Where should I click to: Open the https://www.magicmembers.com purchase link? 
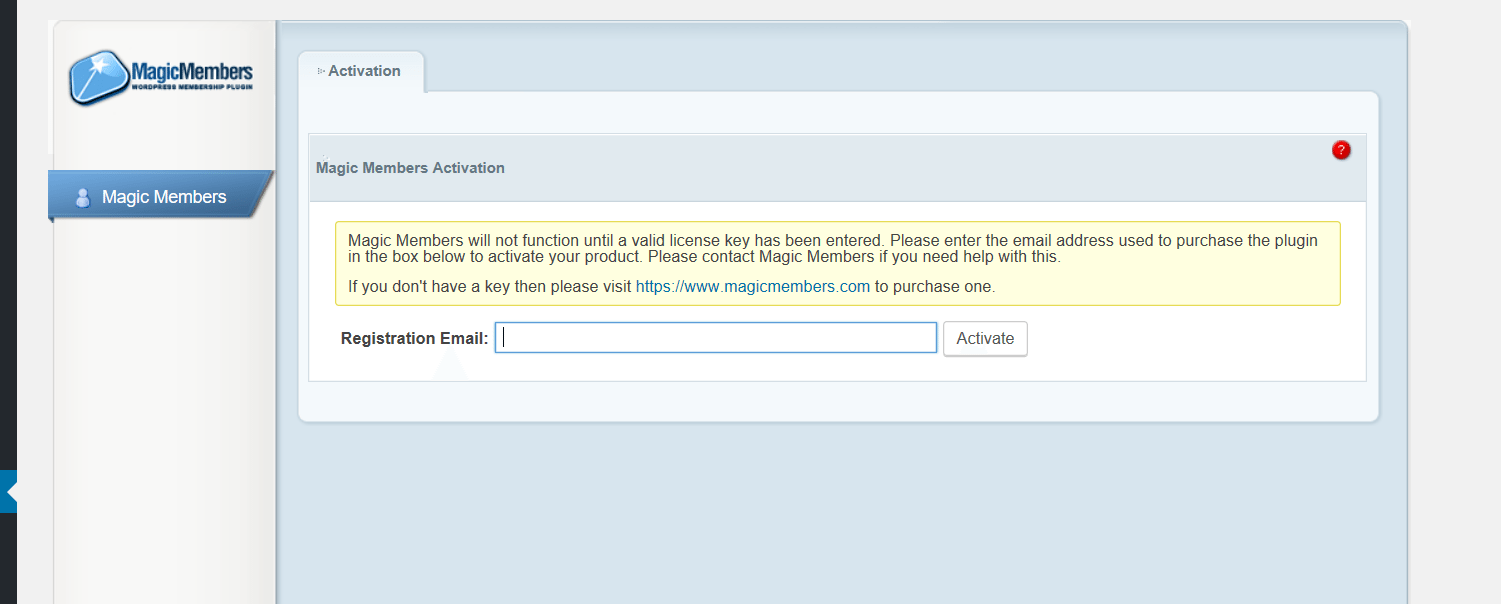tap(753, 286)
